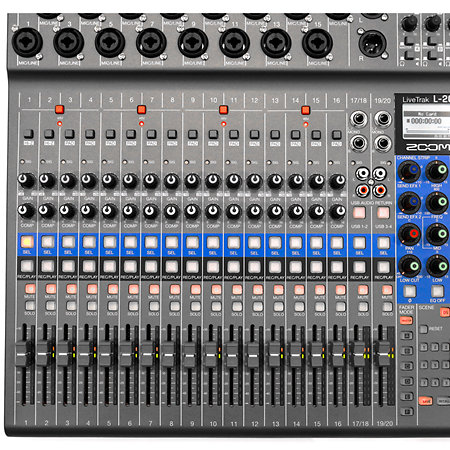Image resolution: width=450 pixels, height=450 pixels.
Task: Mute channel 17/18
Action: click(363, 290)
